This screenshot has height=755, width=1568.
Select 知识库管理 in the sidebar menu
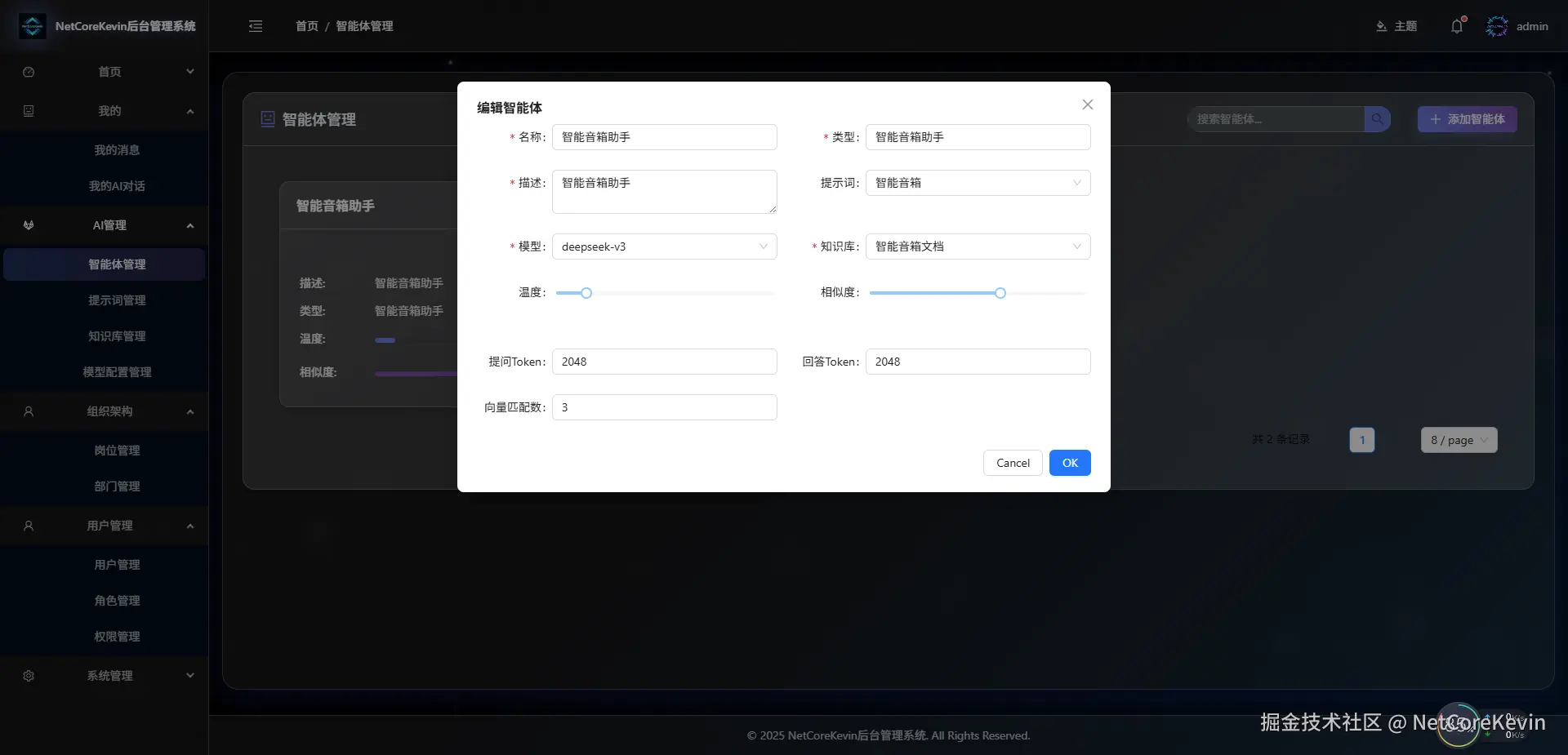[118, 335]
